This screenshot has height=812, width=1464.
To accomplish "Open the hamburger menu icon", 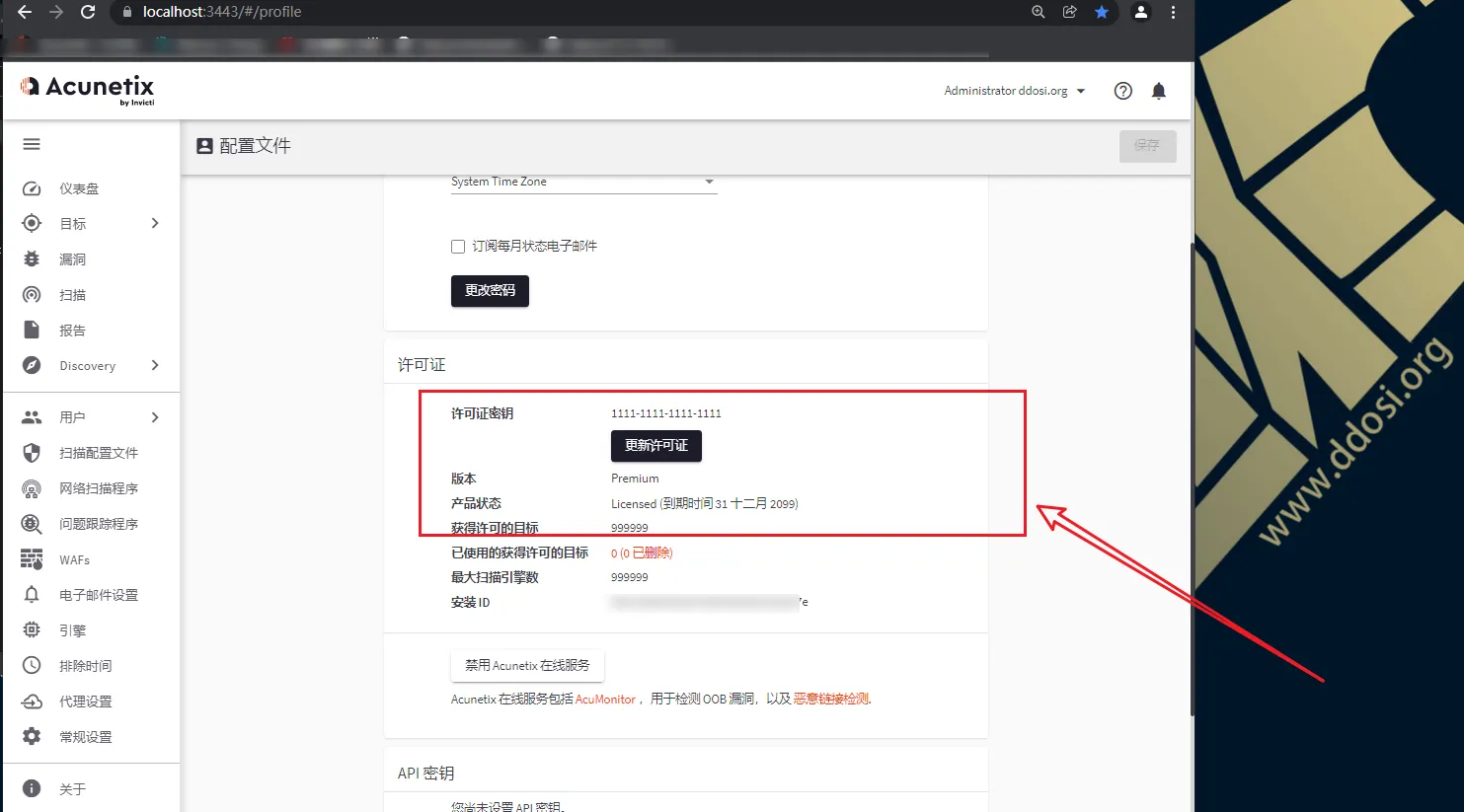I will tap(32, 145).
